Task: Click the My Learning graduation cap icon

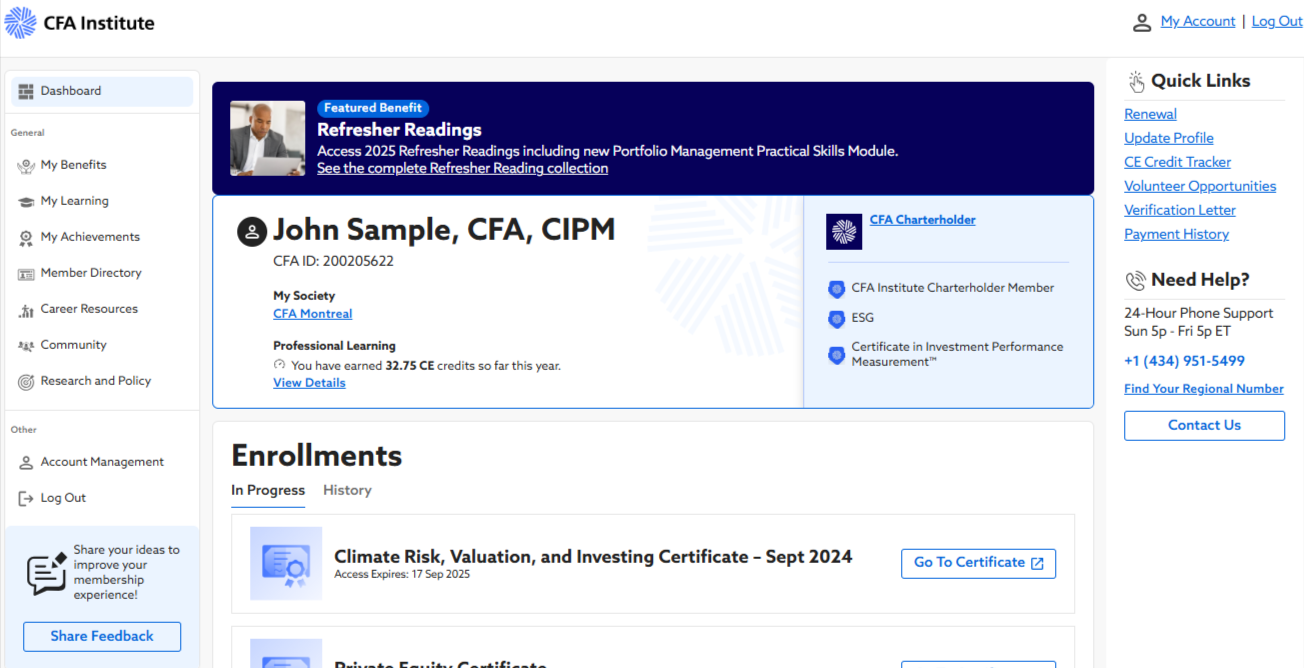Action: (x=26, y=201)
